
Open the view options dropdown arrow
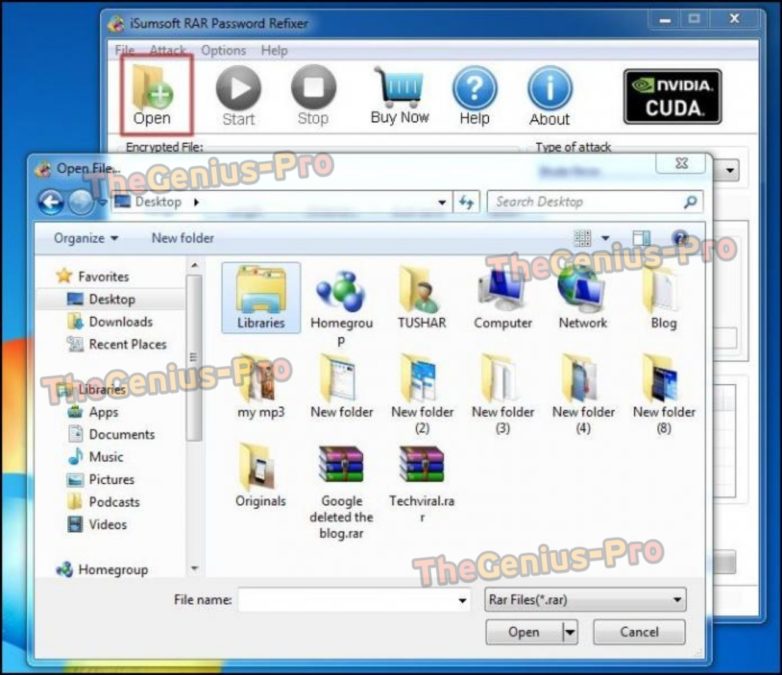coord(605,238)
